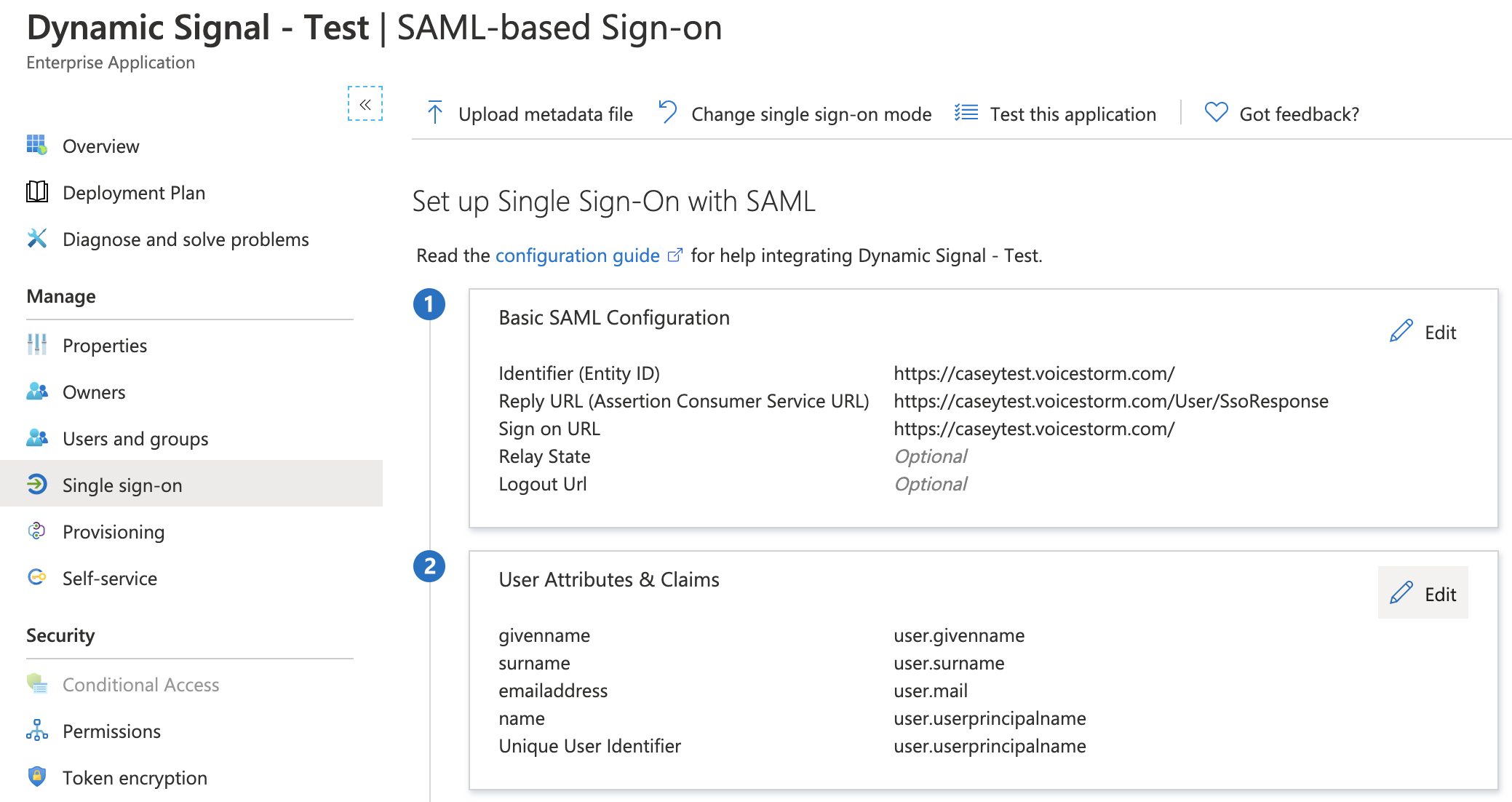Click the Permissions hierarchy icon
The height and width of the screenshot is (802, 1512).
coord(37,731)
